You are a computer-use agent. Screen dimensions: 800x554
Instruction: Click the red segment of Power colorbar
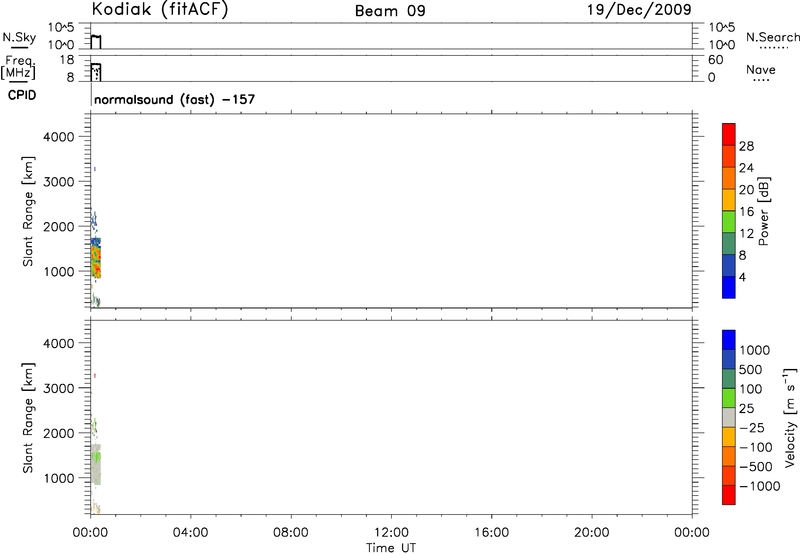[729, 135]
